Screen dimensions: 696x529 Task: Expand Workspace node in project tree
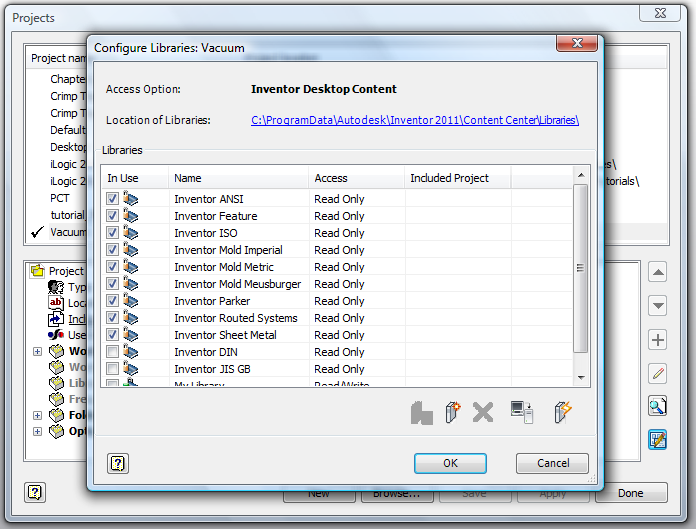(x=37, y=351)
